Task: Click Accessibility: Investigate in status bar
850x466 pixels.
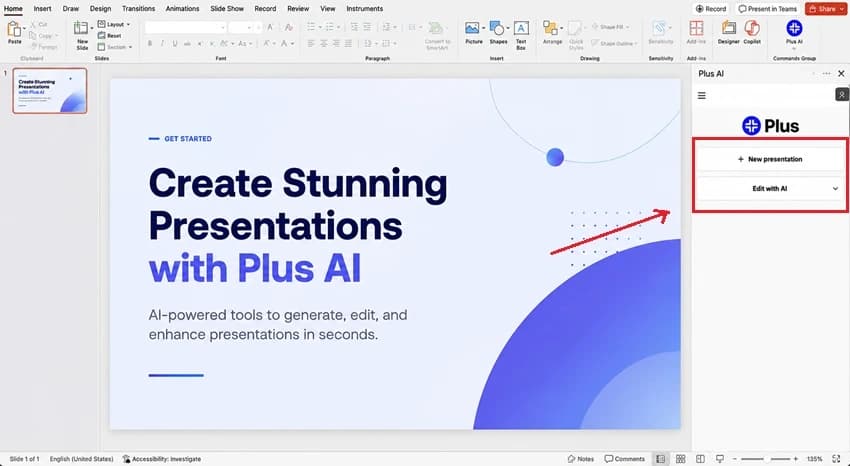Action: pos(162,459)
